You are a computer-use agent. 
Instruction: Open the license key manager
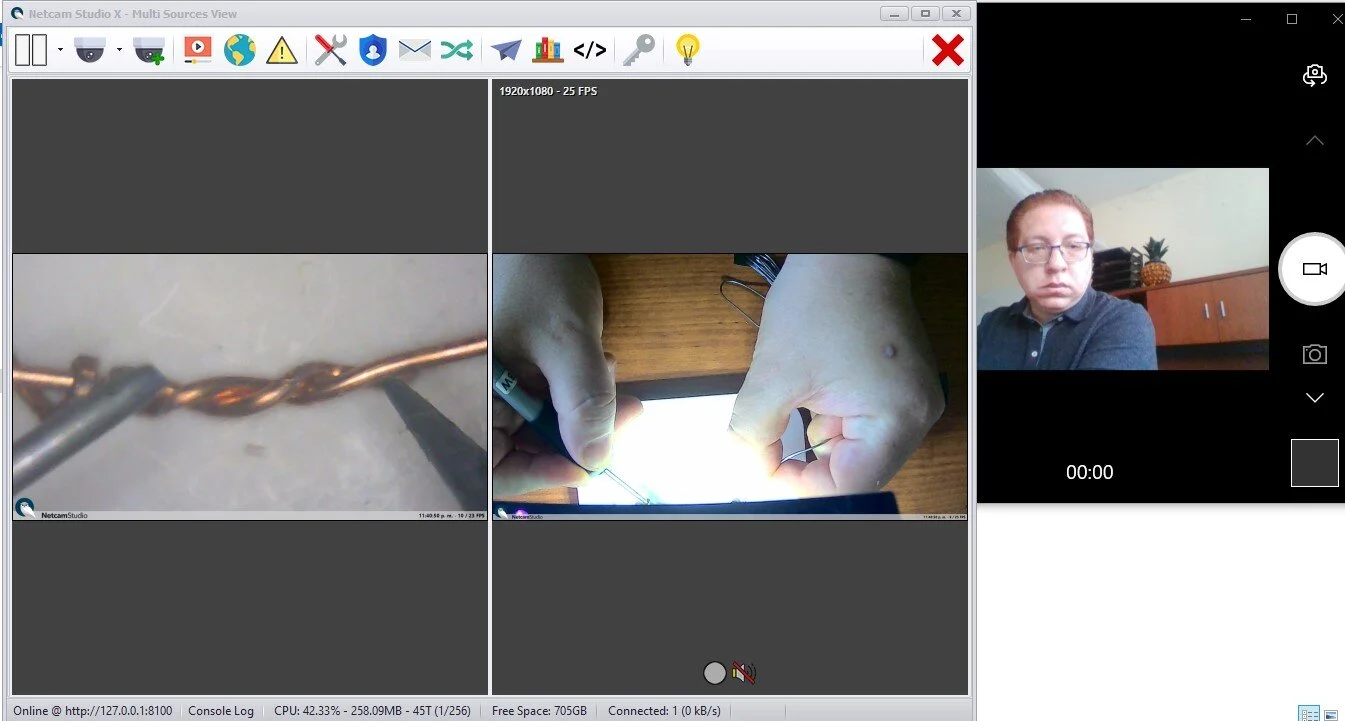coord(641,49)
